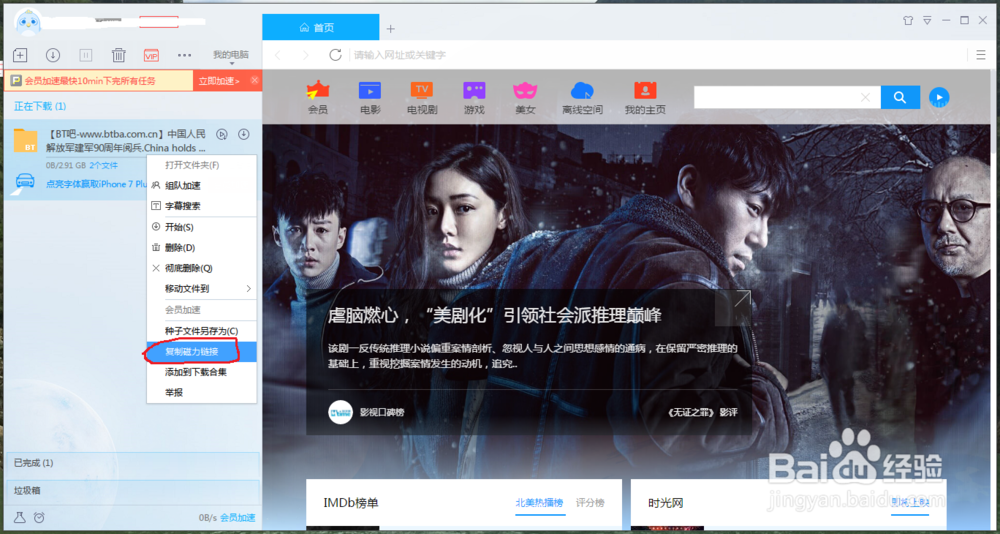This screenshot has height=534, width=1000.
Task: Clear the search box with X icon
Action: coord(865,98)
